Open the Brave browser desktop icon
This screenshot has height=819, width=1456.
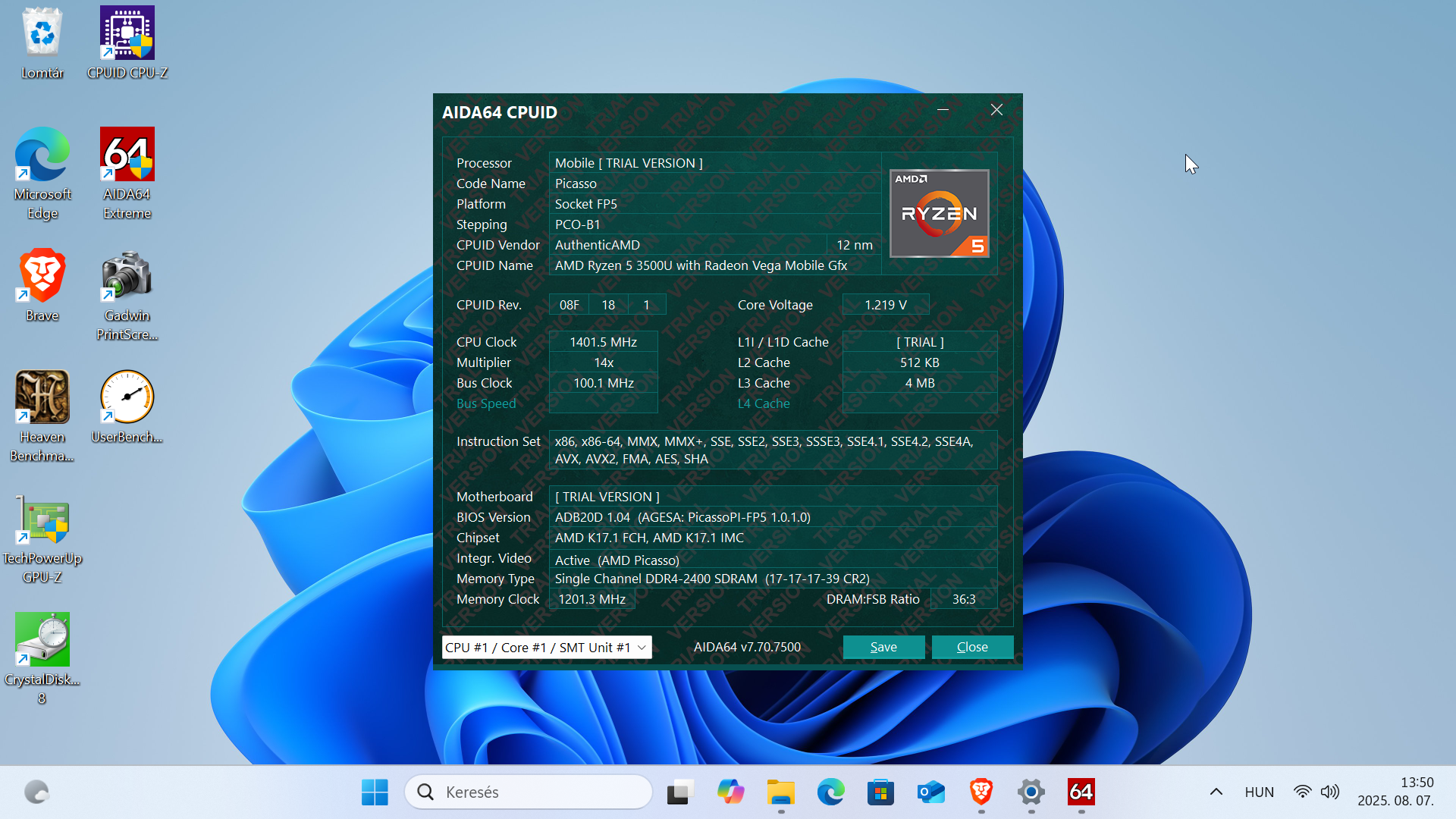[x=42, y=286]
